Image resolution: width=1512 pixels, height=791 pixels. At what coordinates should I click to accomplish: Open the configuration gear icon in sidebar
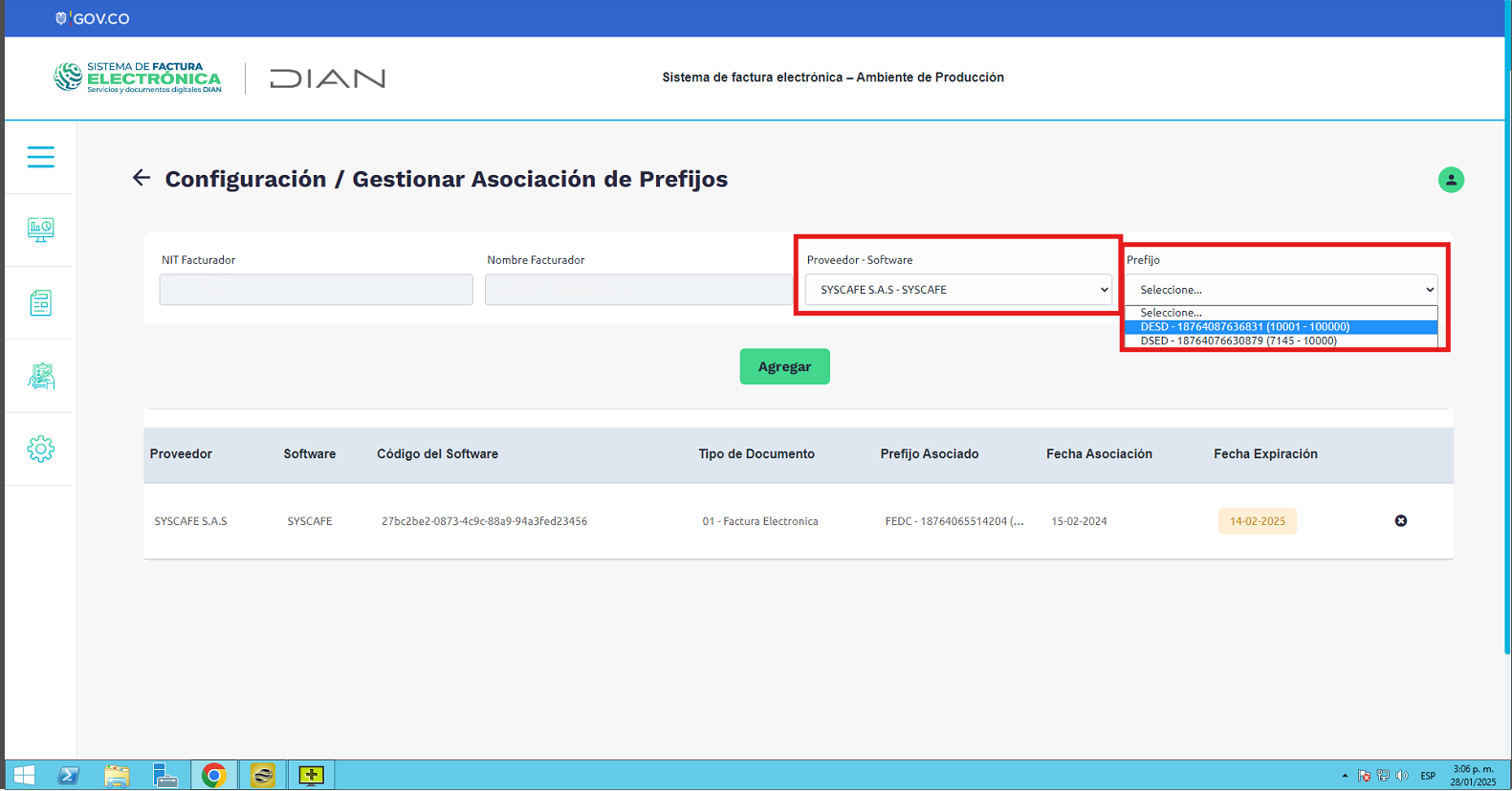40,449
